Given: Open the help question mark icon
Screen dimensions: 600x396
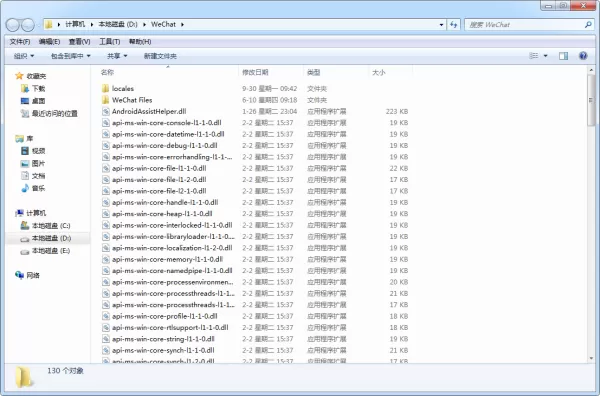Looking at the screenshot, I should coord(583,56).
